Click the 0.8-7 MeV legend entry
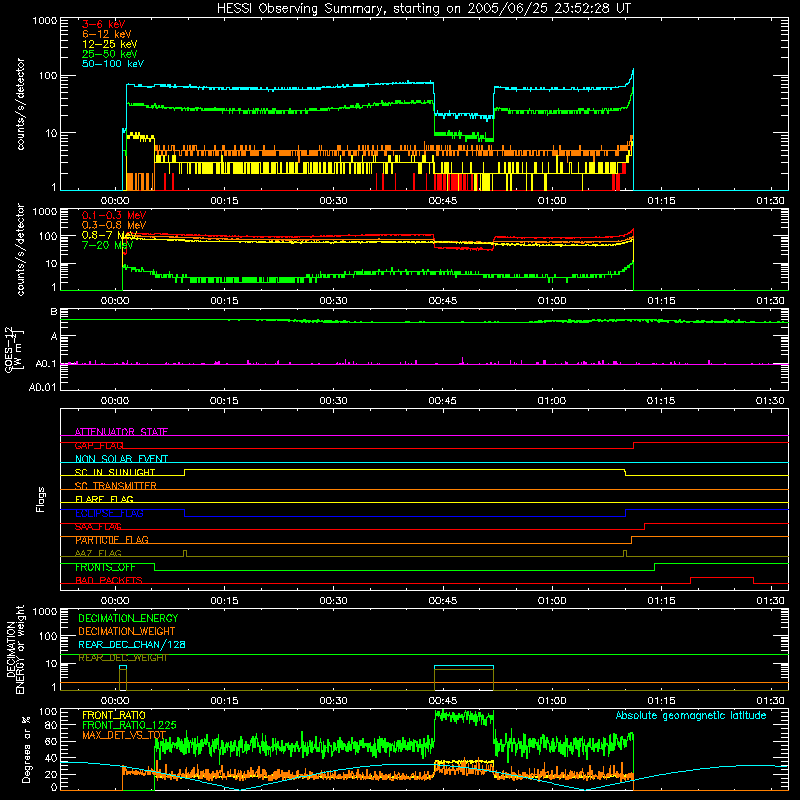Screen dimensions: 800x800 pyautogui.click(x=110, y=235)
